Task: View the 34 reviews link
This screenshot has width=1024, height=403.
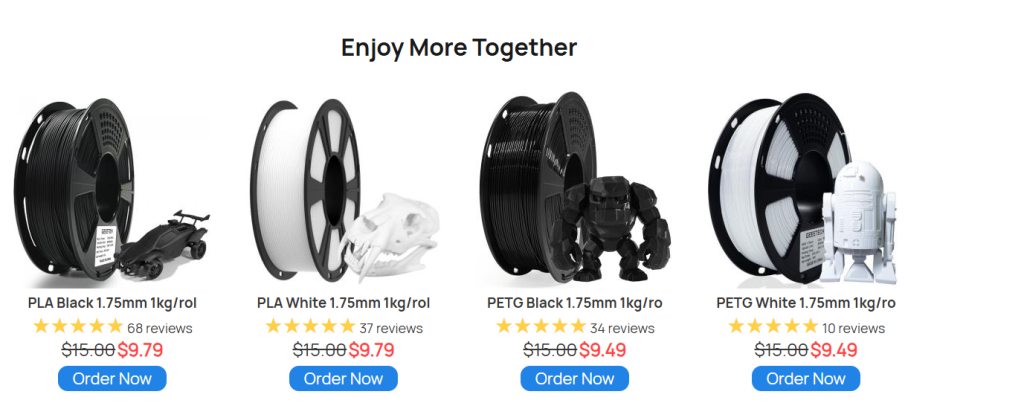Action: (x=622, y=328)
